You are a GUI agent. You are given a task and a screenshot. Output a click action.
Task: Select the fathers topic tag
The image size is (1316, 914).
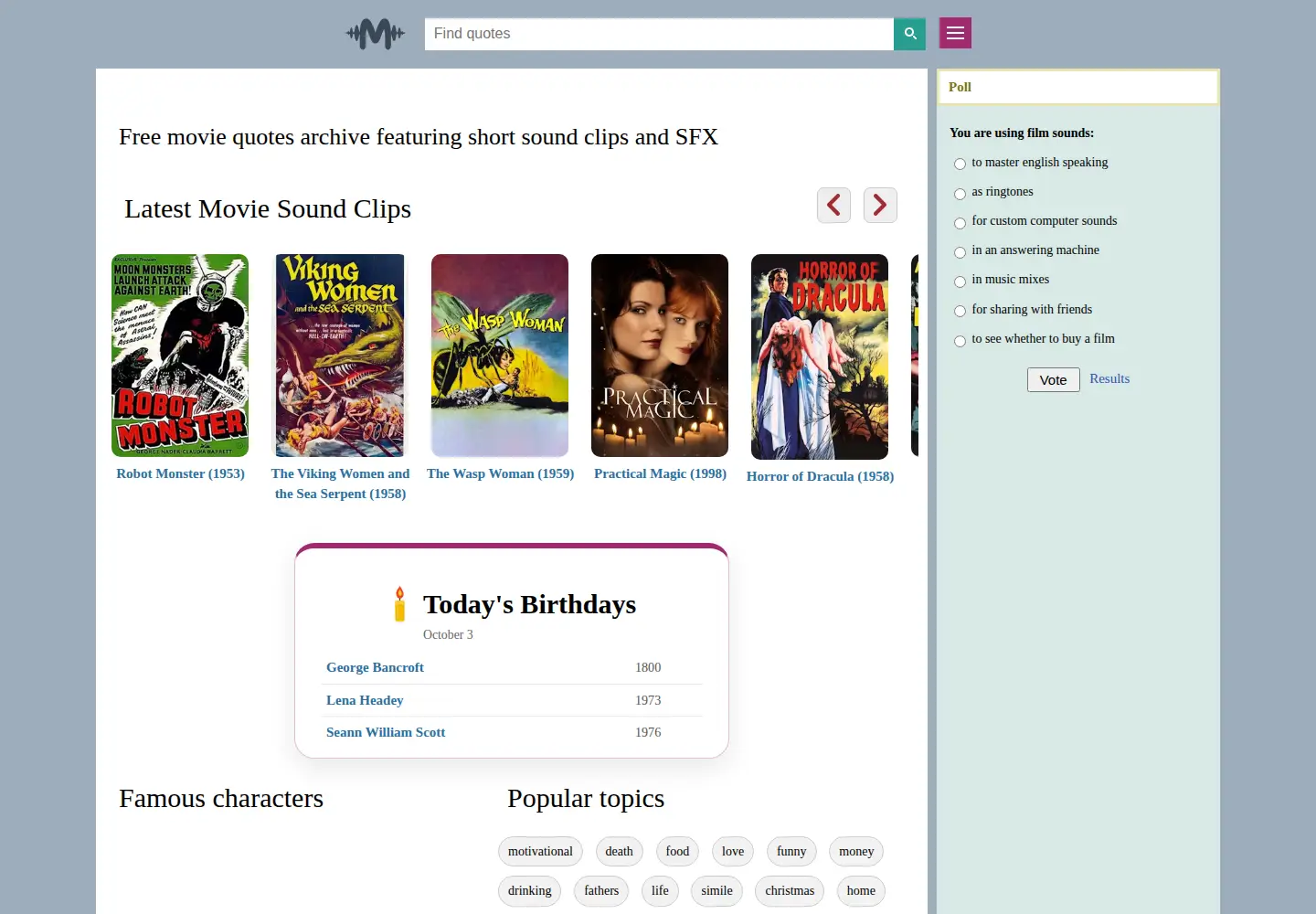coord(601,891)
